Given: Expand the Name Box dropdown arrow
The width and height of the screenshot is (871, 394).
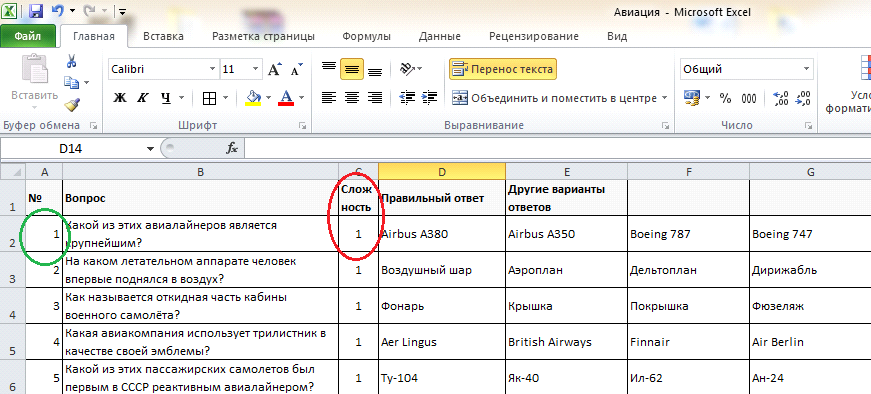Looking at the screenshot, I should tap(150, 149).
